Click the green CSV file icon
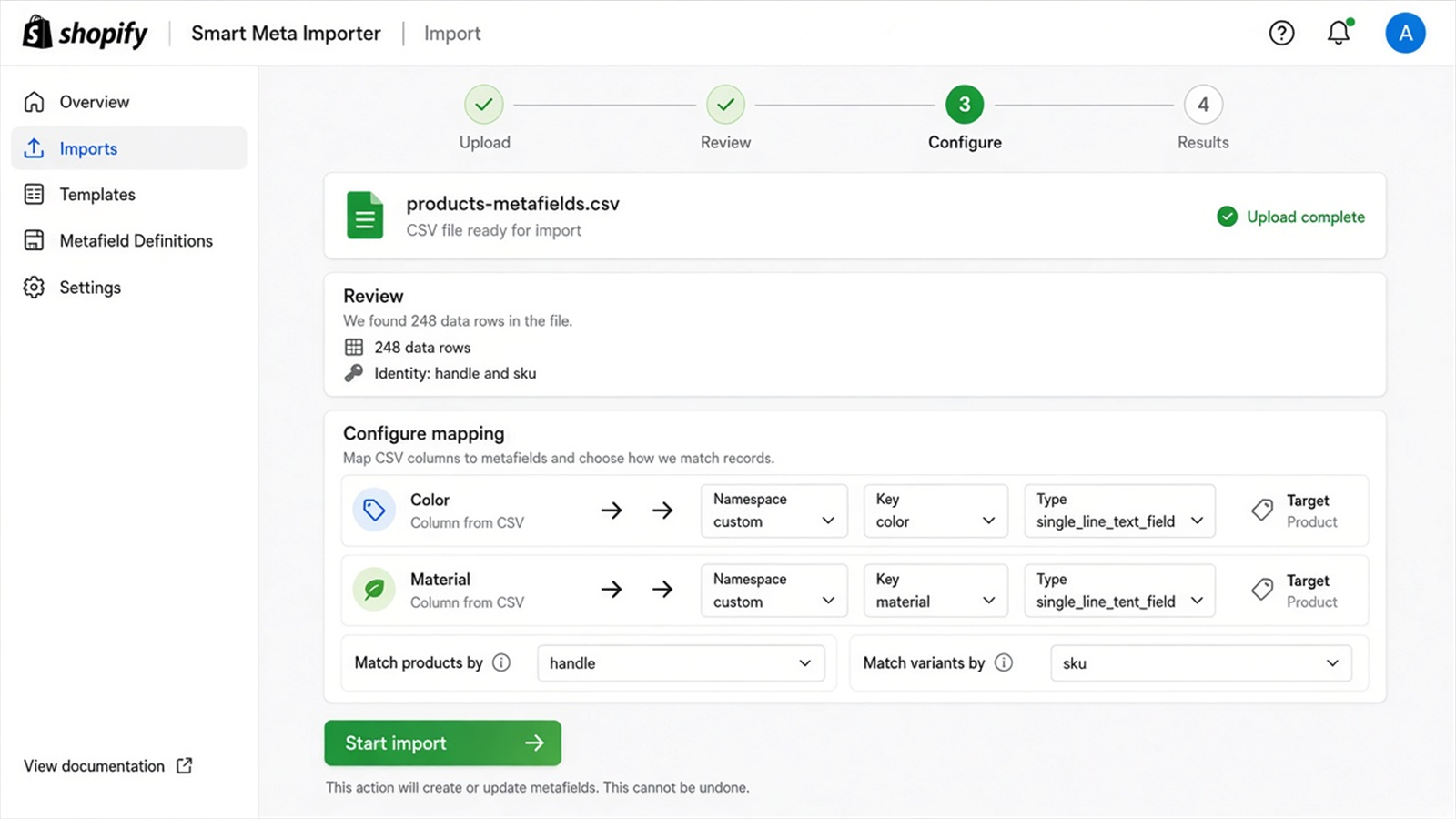This screenshot has width=1456, height=819. [x=365, y=216]
